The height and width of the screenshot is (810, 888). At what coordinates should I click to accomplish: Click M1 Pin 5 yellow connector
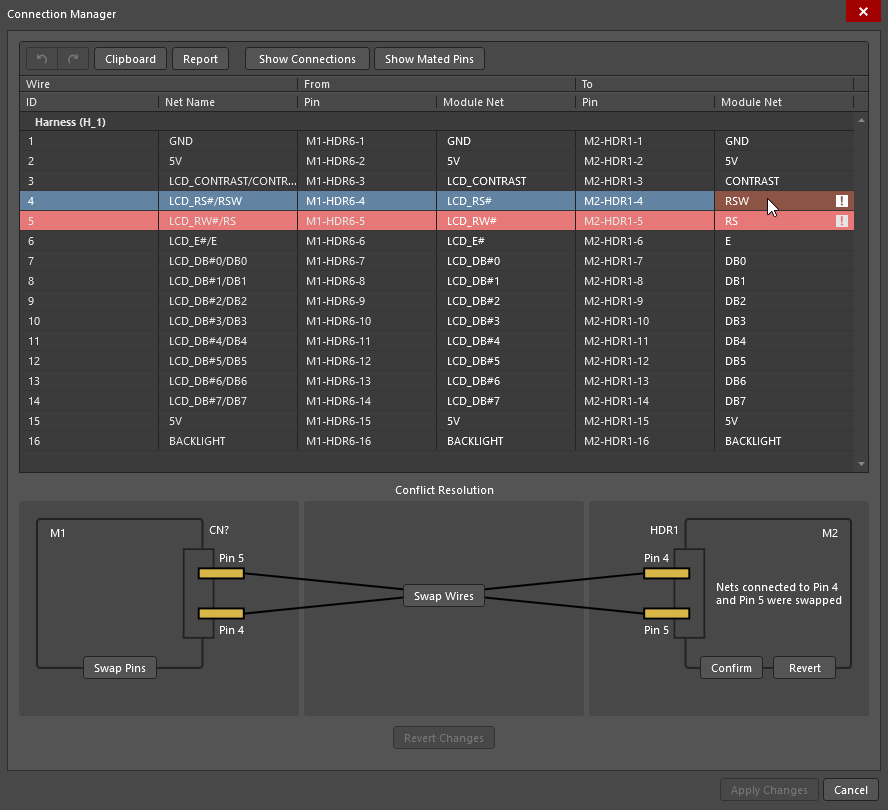click(x=221, y=573)
